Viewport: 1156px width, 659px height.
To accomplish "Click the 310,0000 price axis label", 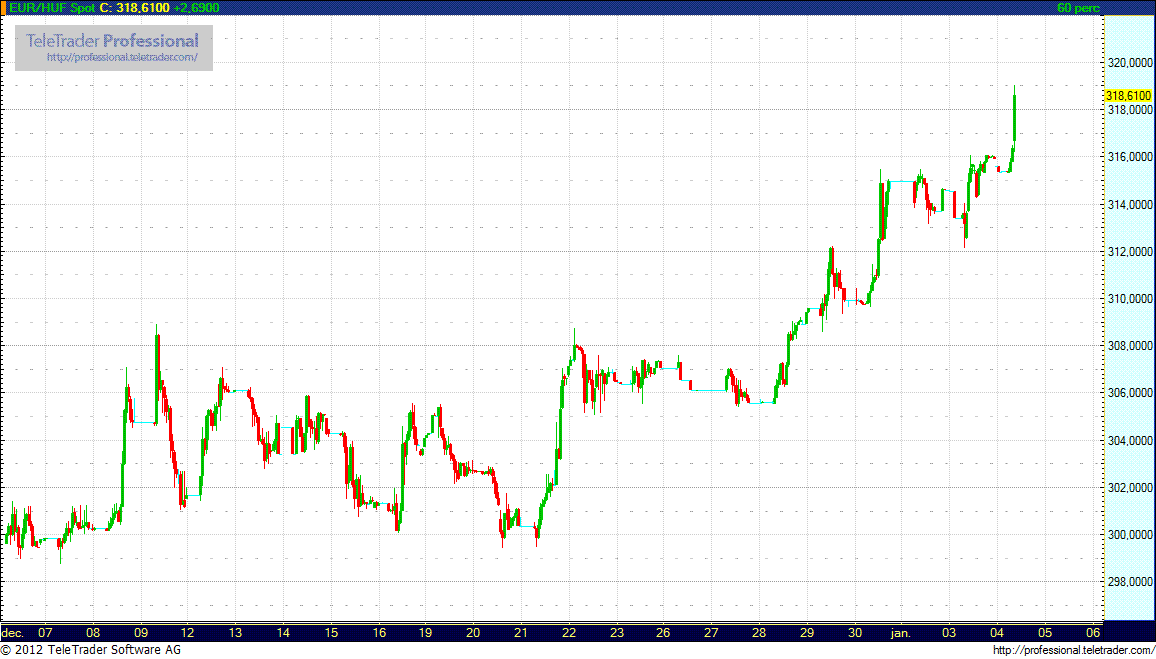I will (1132, 299).
